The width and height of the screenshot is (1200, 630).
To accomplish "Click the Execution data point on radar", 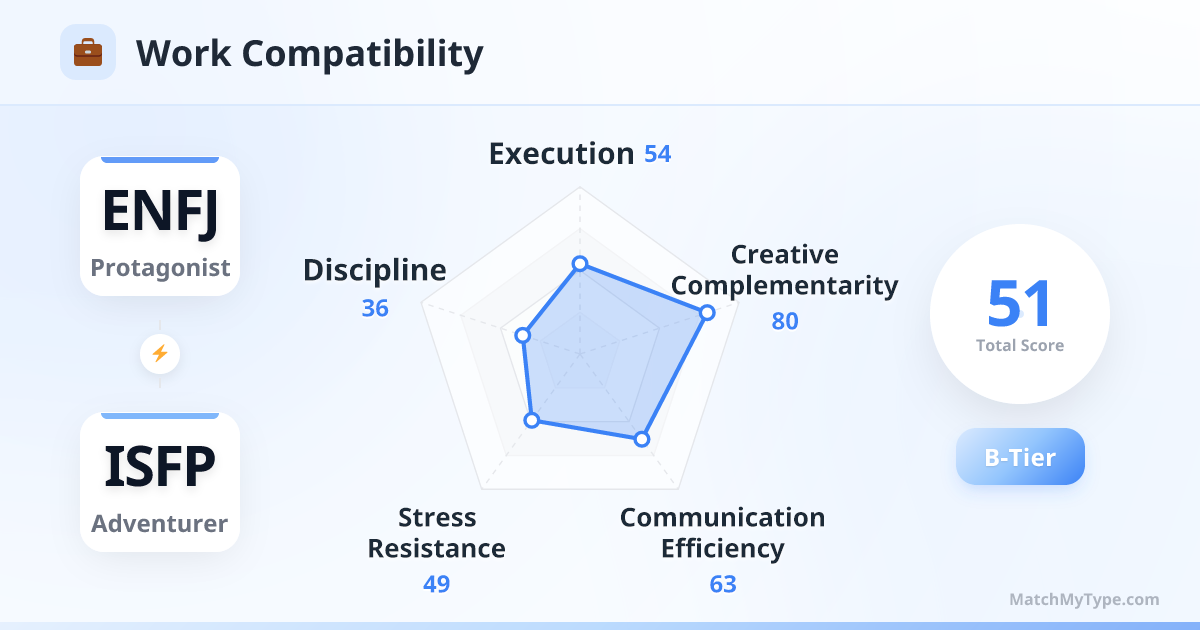I will pyautogui.click(x=579, y=264).
